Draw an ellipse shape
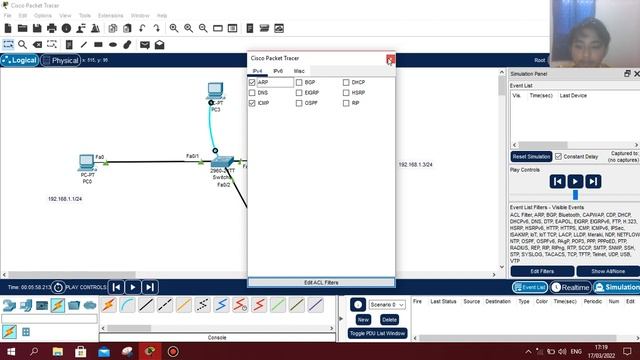 [113, 44]
